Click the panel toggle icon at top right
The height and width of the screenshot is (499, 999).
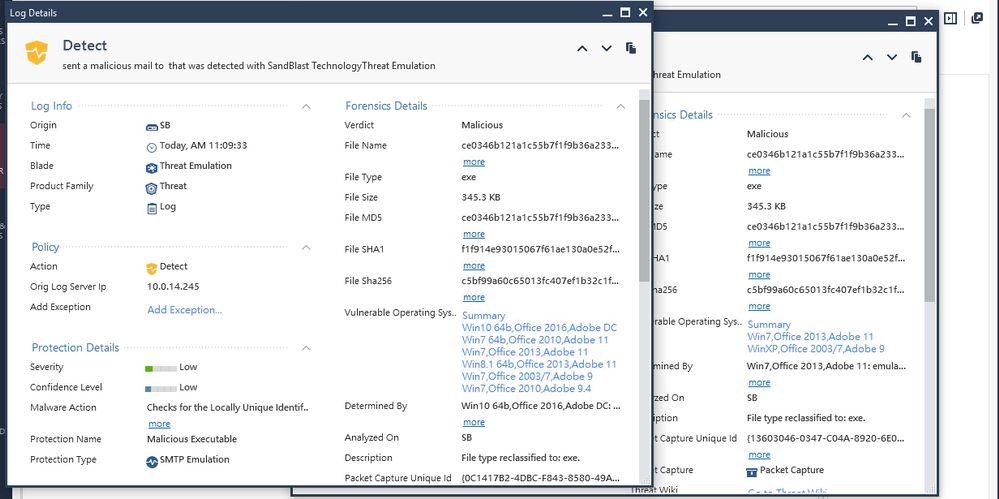point(950,18)
